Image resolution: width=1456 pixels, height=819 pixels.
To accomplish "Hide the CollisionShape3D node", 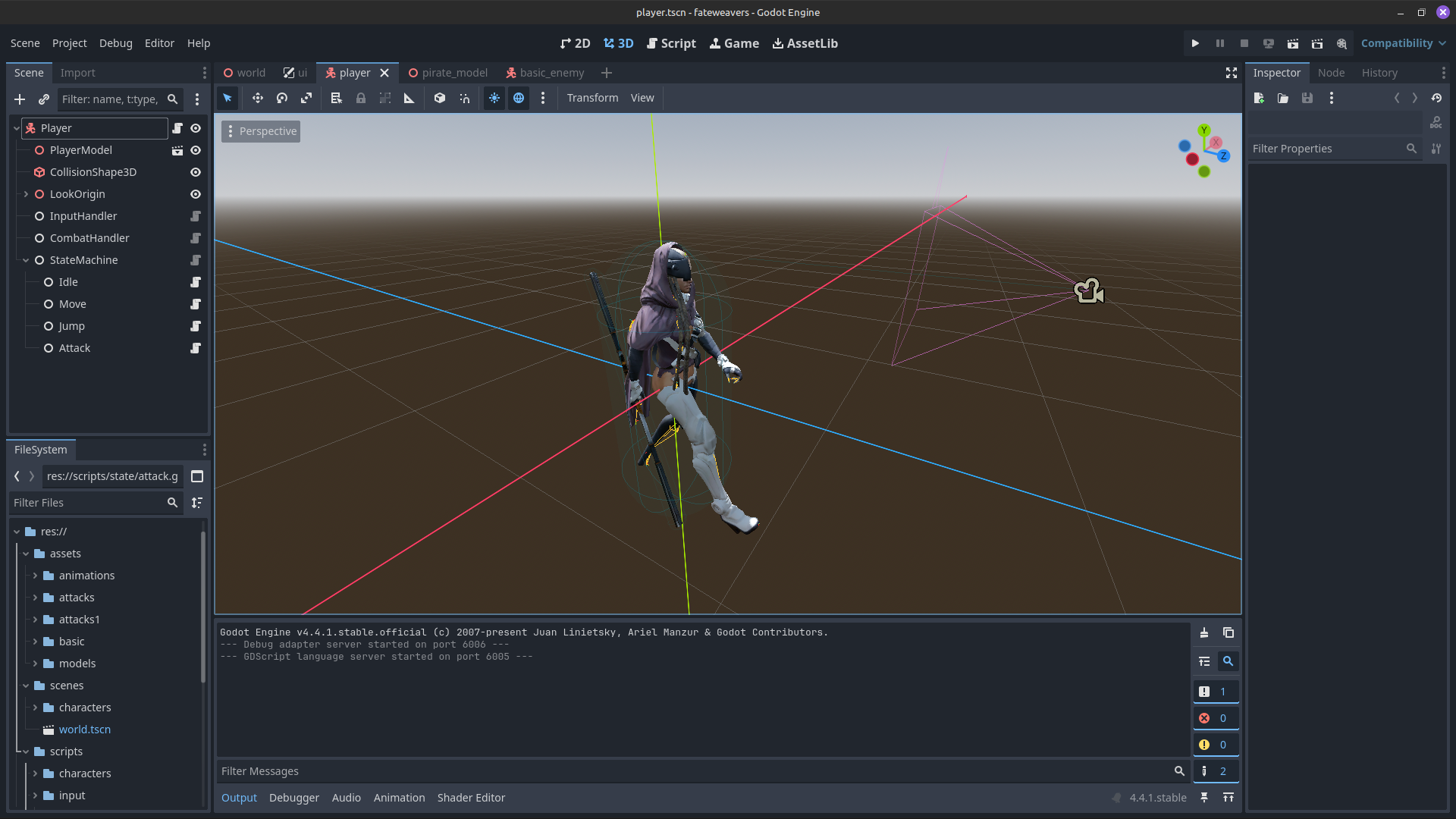I will 196,172.
